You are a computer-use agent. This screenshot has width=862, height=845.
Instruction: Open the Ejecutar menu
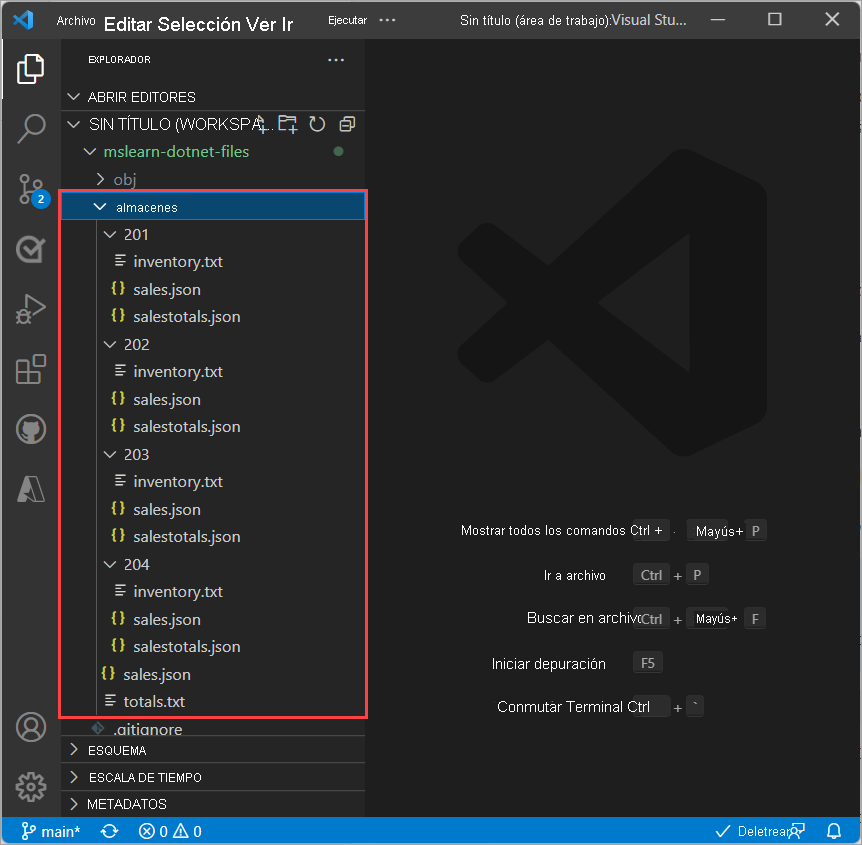(347, 21)
